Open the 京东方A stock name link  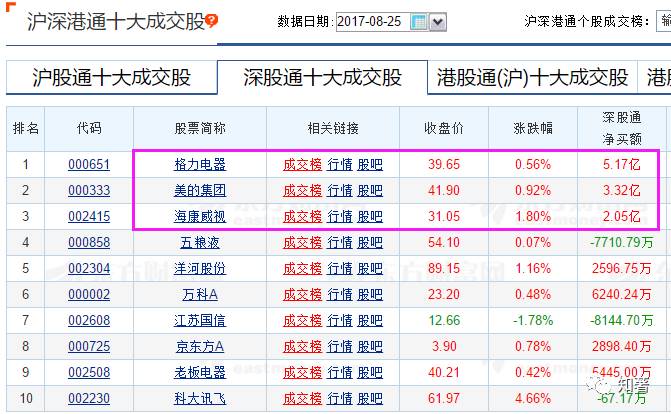coord(200,346)
